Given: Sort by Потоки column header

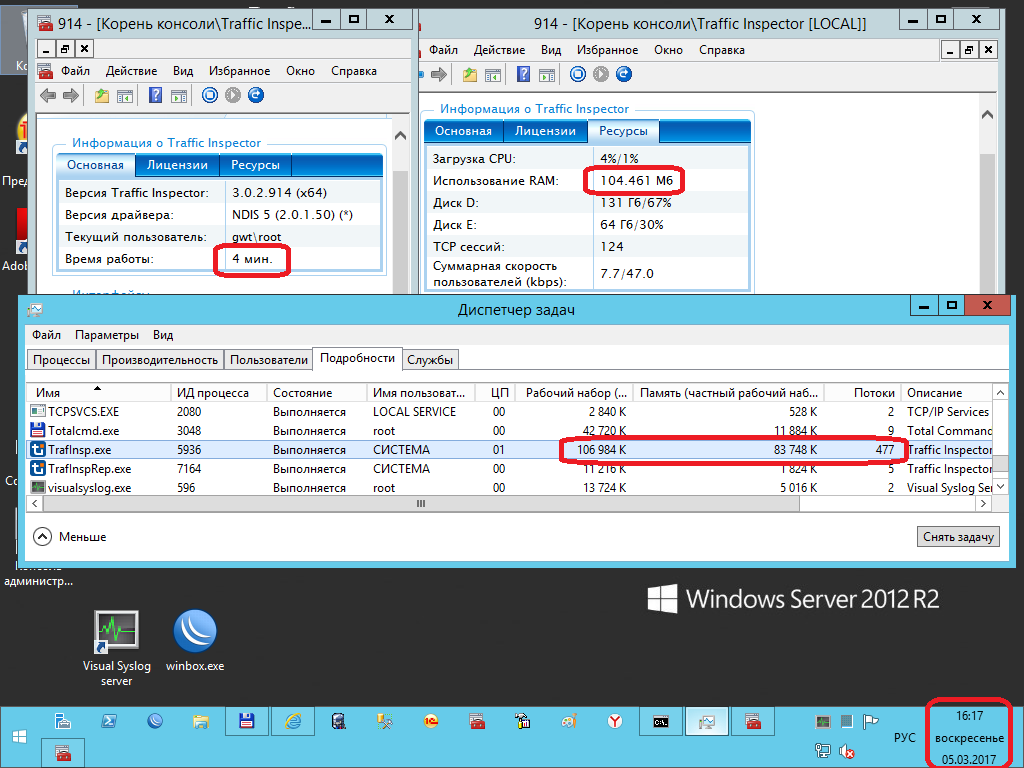Looking at the screenshot, I should click(862, 392).
